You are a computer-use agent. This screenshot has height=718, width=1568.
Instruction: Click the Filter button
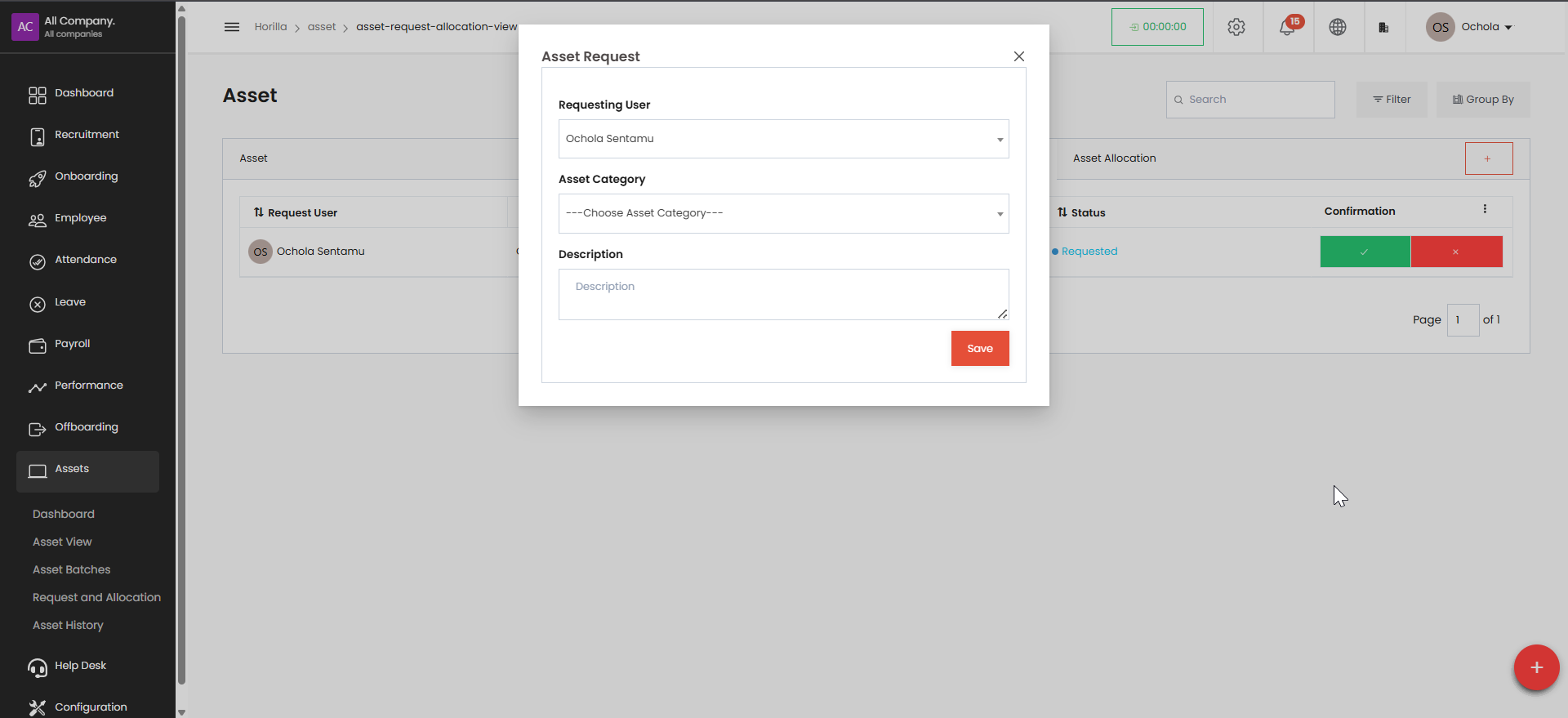tap(1392, 100)
